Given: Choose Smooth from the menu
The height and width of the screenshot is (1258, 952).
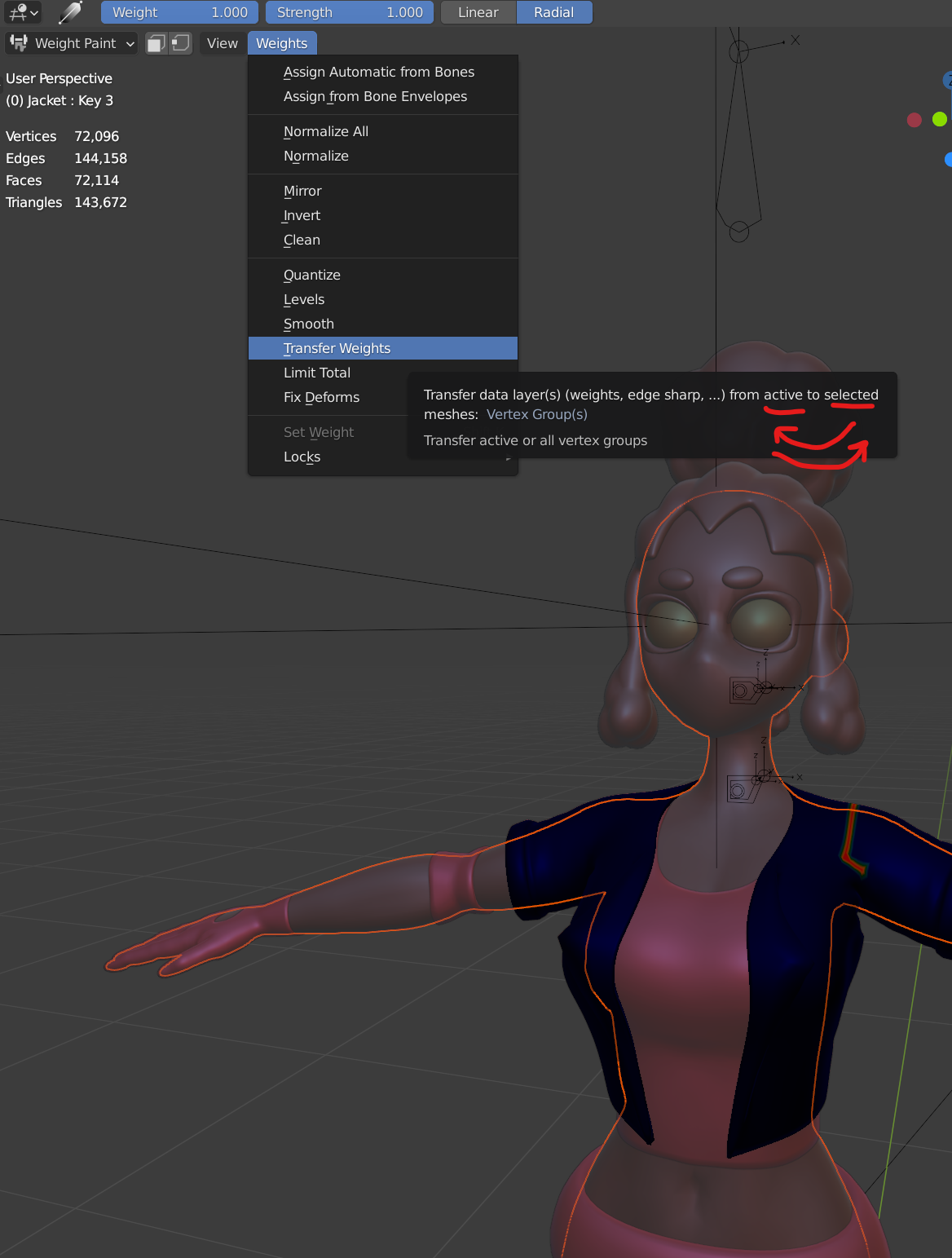Looking at the screenshot, I should tap(383, 324).
